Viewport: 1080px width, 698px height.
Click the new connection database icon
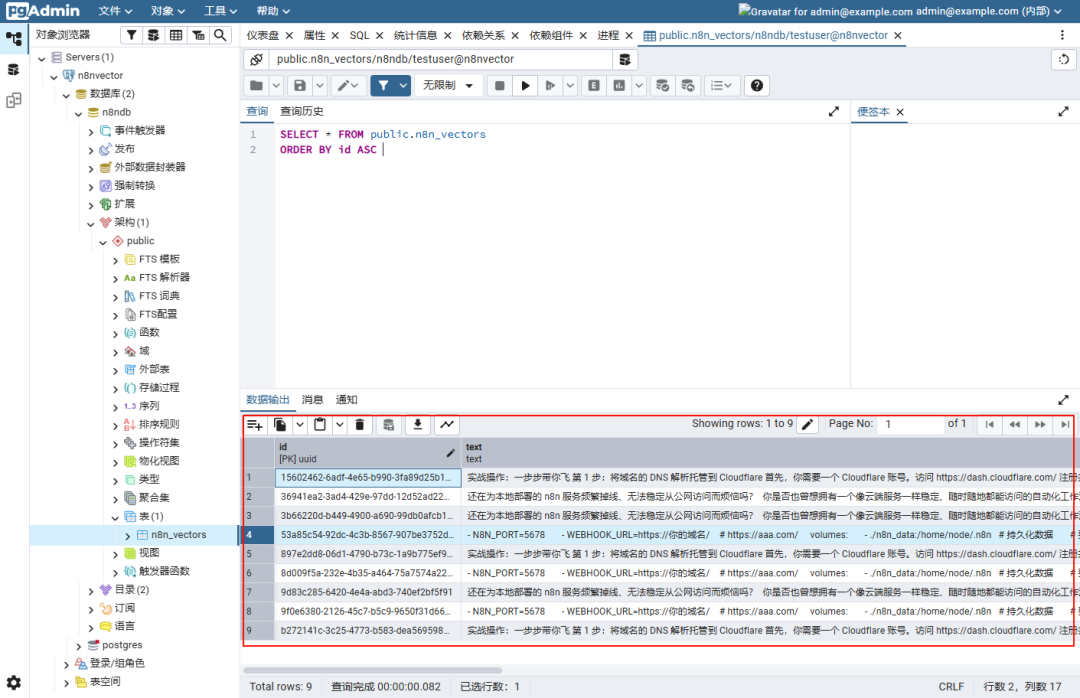coord(625,60)
